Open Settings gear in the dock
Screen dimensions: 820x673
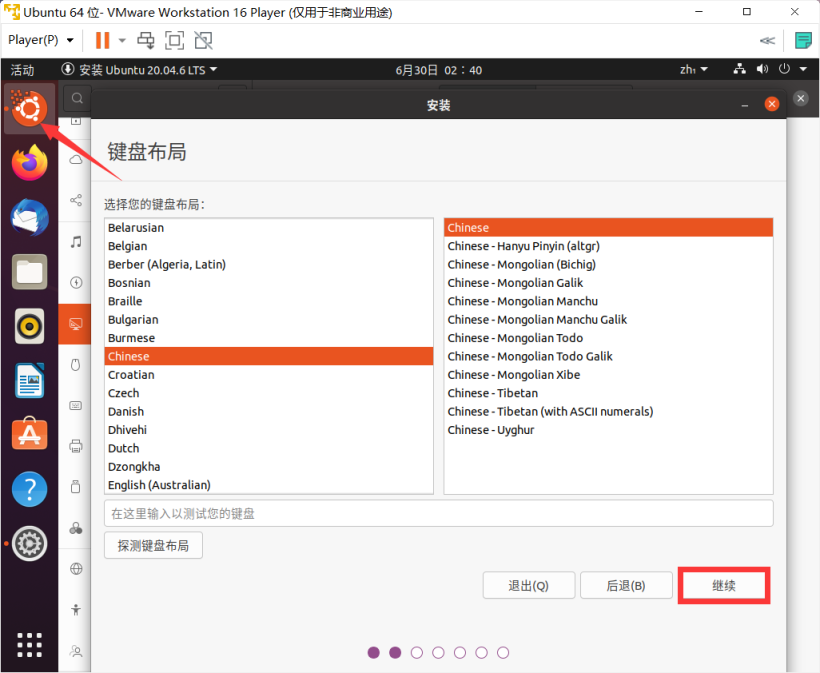(29, 544)
